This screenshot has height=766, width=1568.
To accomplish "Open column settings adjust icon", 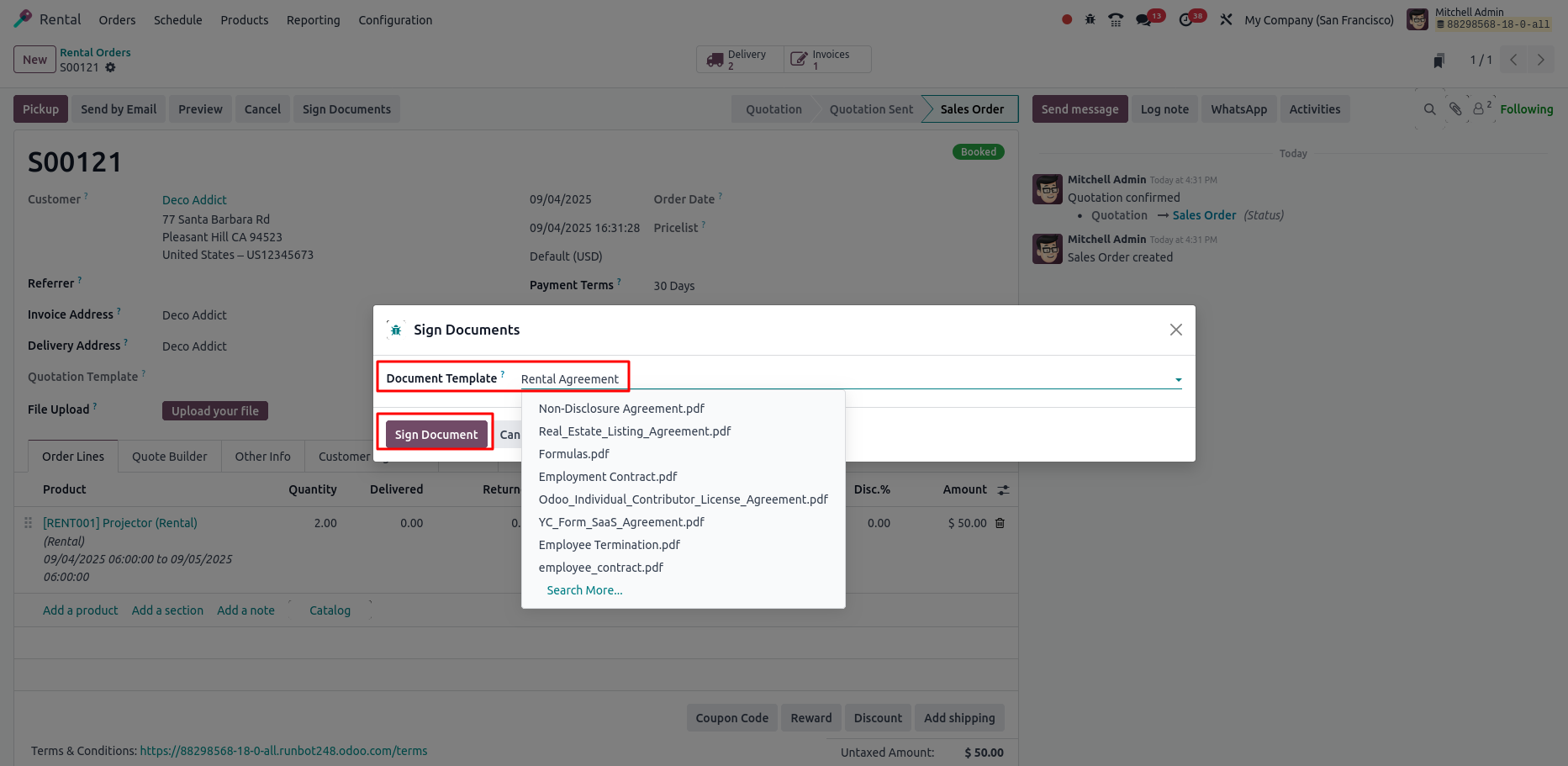I will pos(1003,489).
